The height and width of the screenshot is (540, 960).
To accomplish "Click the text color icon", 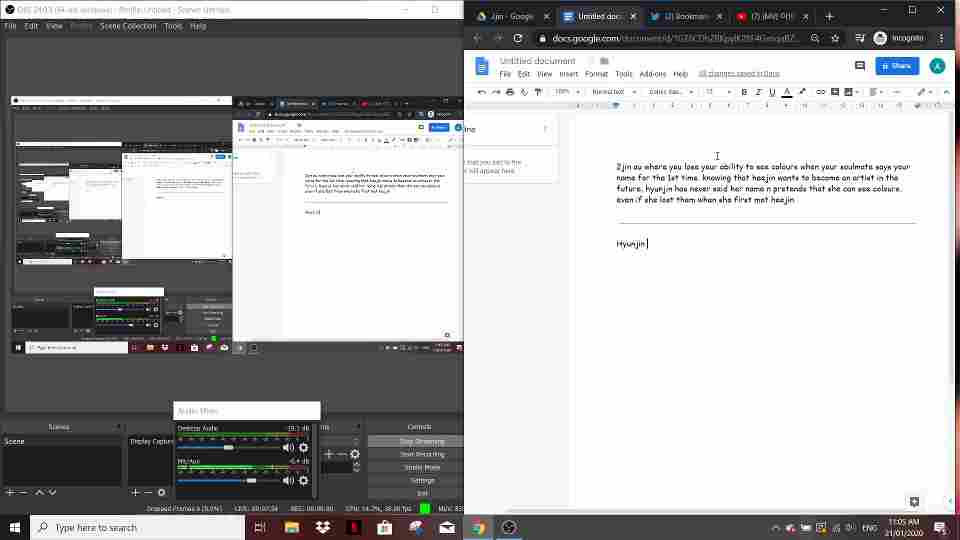I will click(x=787, y=92).
